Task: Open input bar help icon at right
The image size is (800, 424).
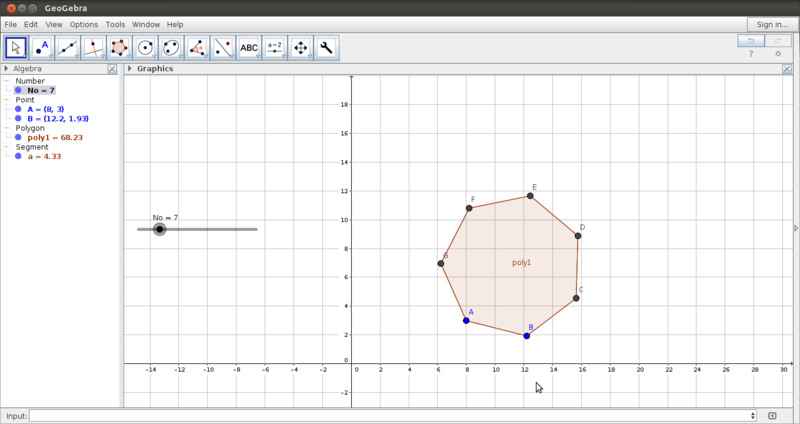Action: pyautogui.click(x=772, y=416)
